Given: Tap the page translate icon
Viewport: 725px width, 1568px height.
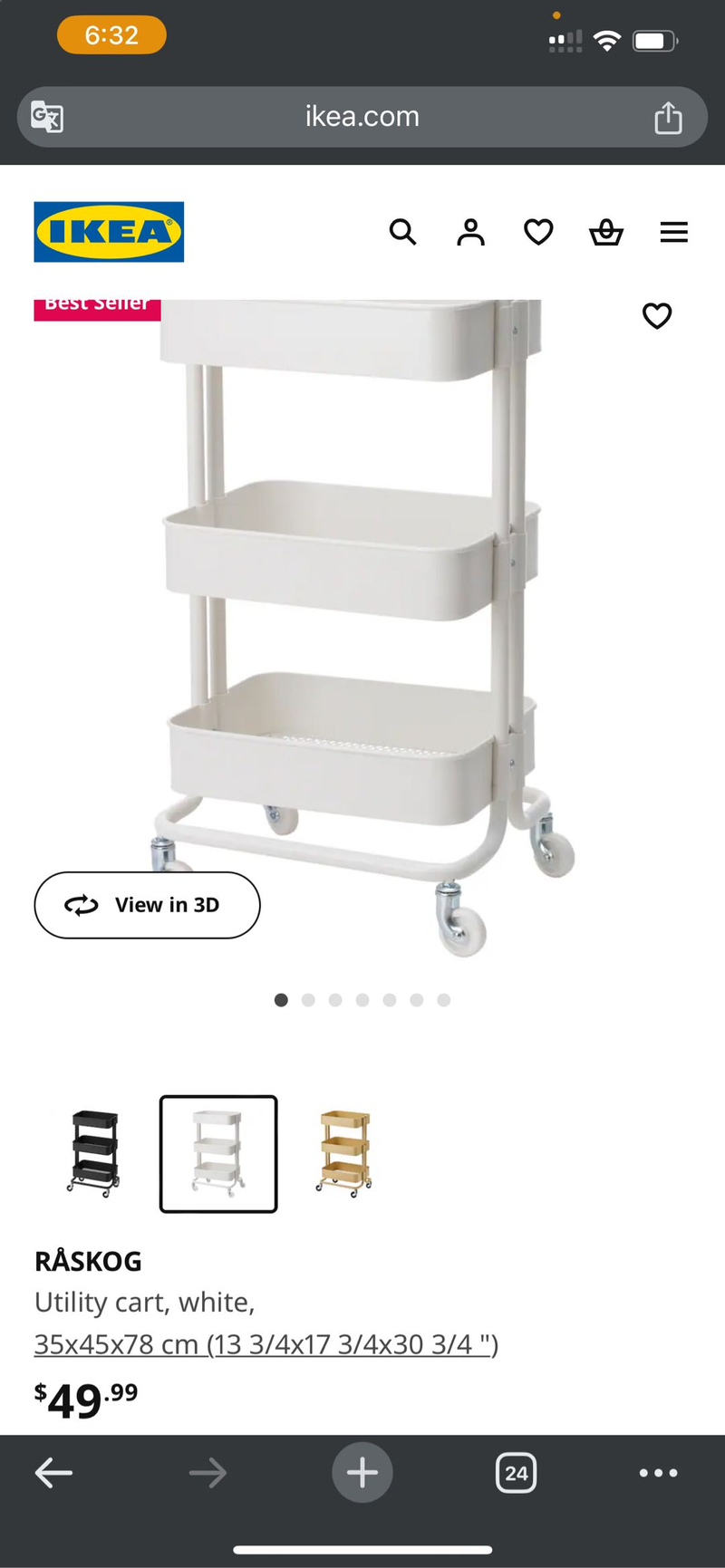Looking at the screenshot, I should 47,117.
